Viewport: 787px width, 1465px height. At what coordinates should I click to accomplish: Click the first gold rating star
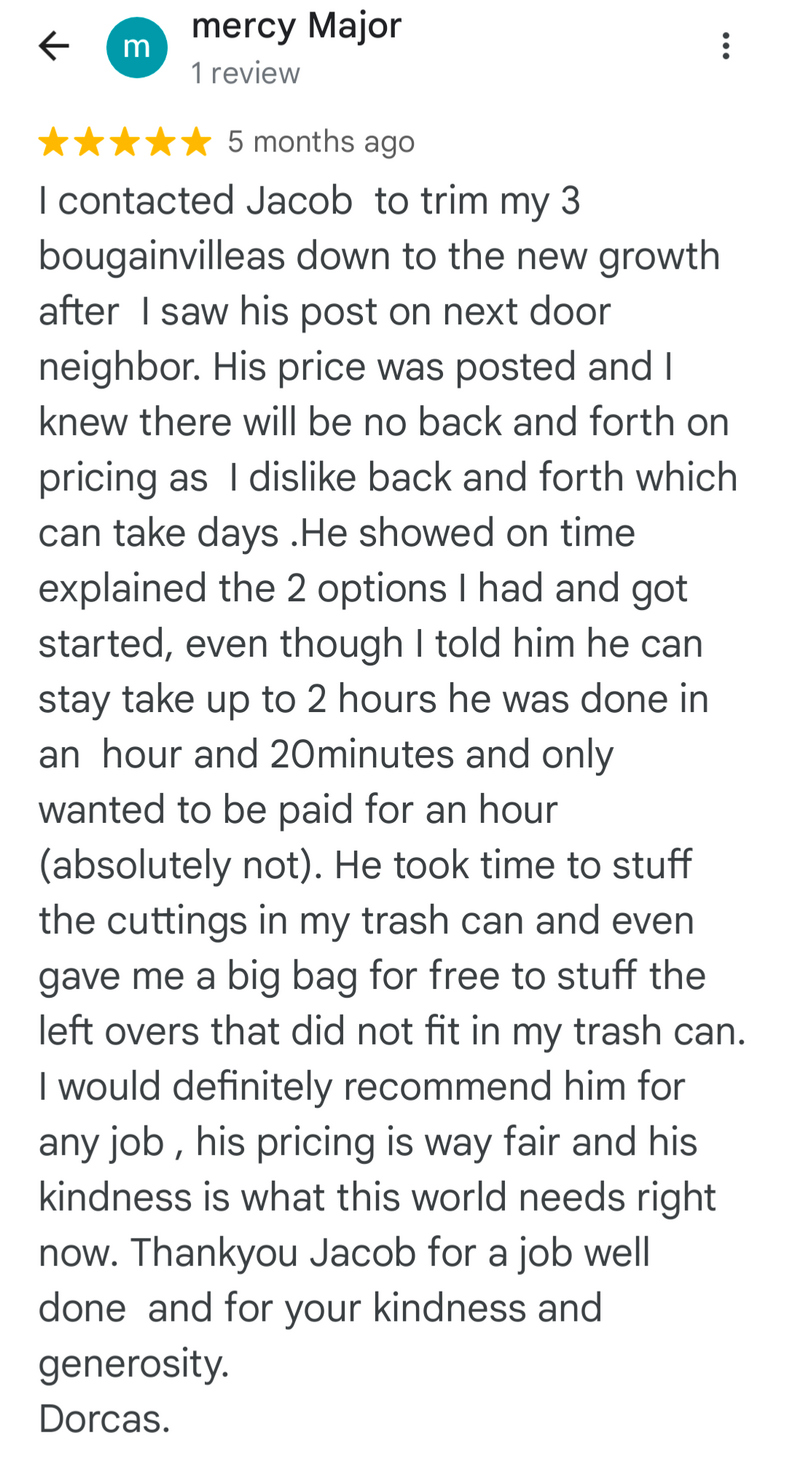(x=53, y=143)
